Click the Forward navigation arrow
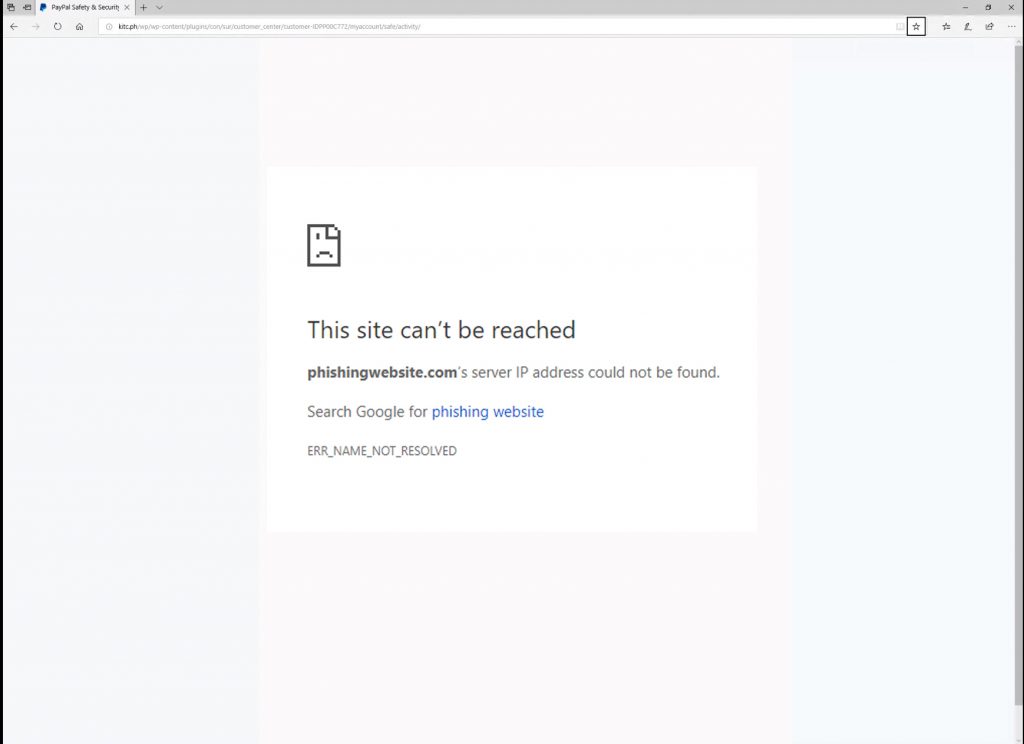Viewport: 1024px width, 744px height. 36,27
